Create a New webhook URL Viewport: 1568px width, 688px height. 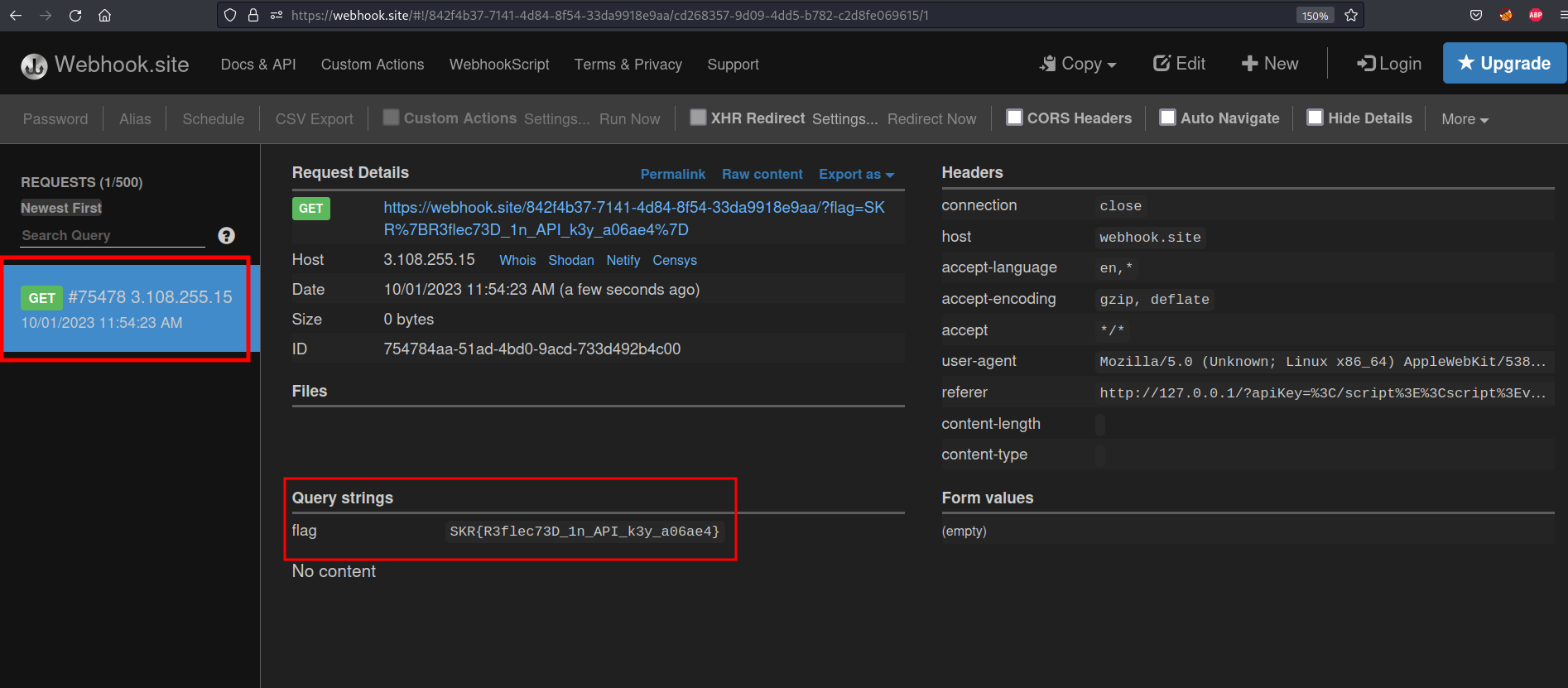[x=1270, y=64]
